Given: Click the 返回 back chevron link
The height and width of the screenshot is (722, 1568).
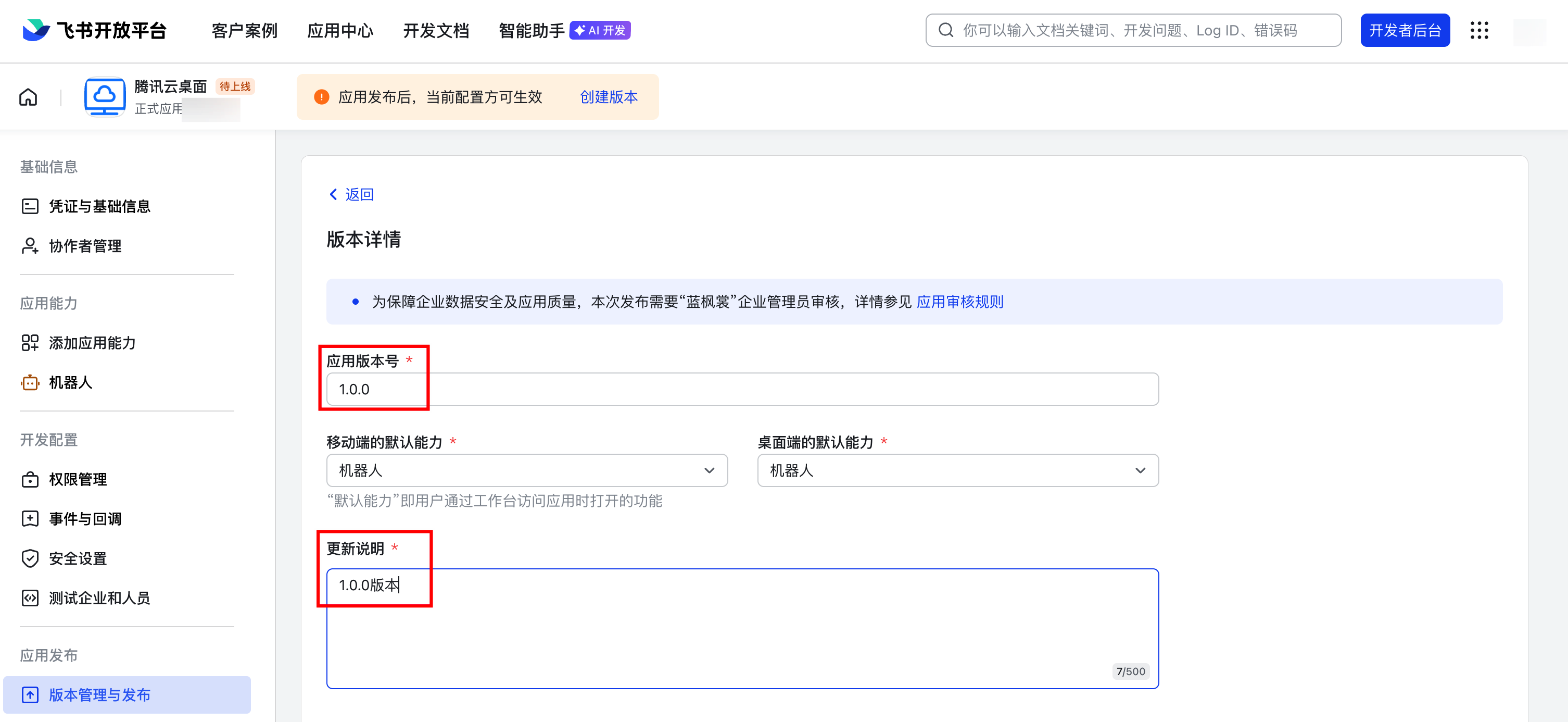Looking at the screenshot, I should tap(351, 194).
